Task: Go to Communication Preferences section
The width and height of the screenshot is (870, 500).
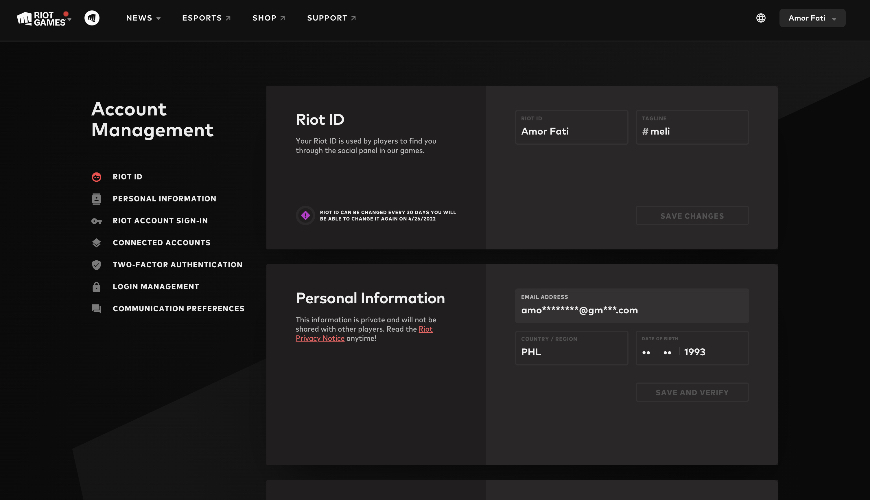Action: [x=178, y=309]
